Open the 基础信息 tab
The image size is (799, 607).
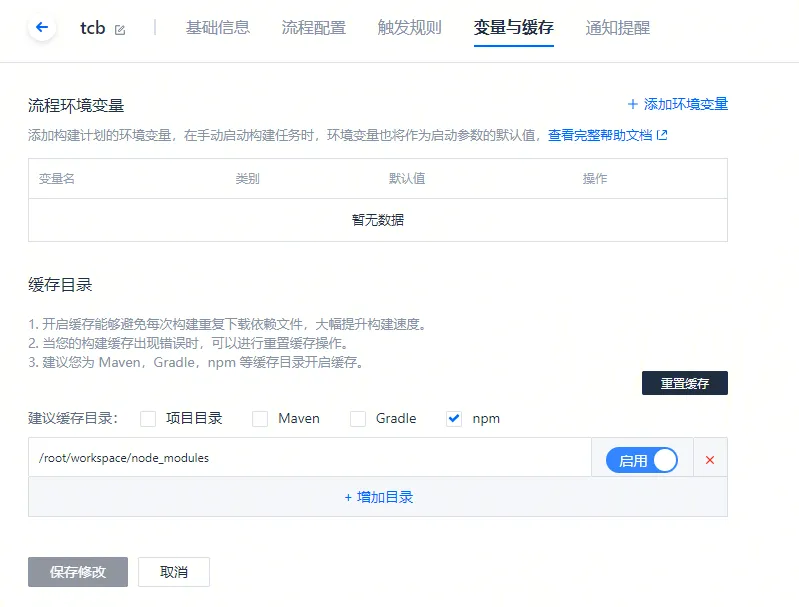pyautogui.click(x=217, y=28)
